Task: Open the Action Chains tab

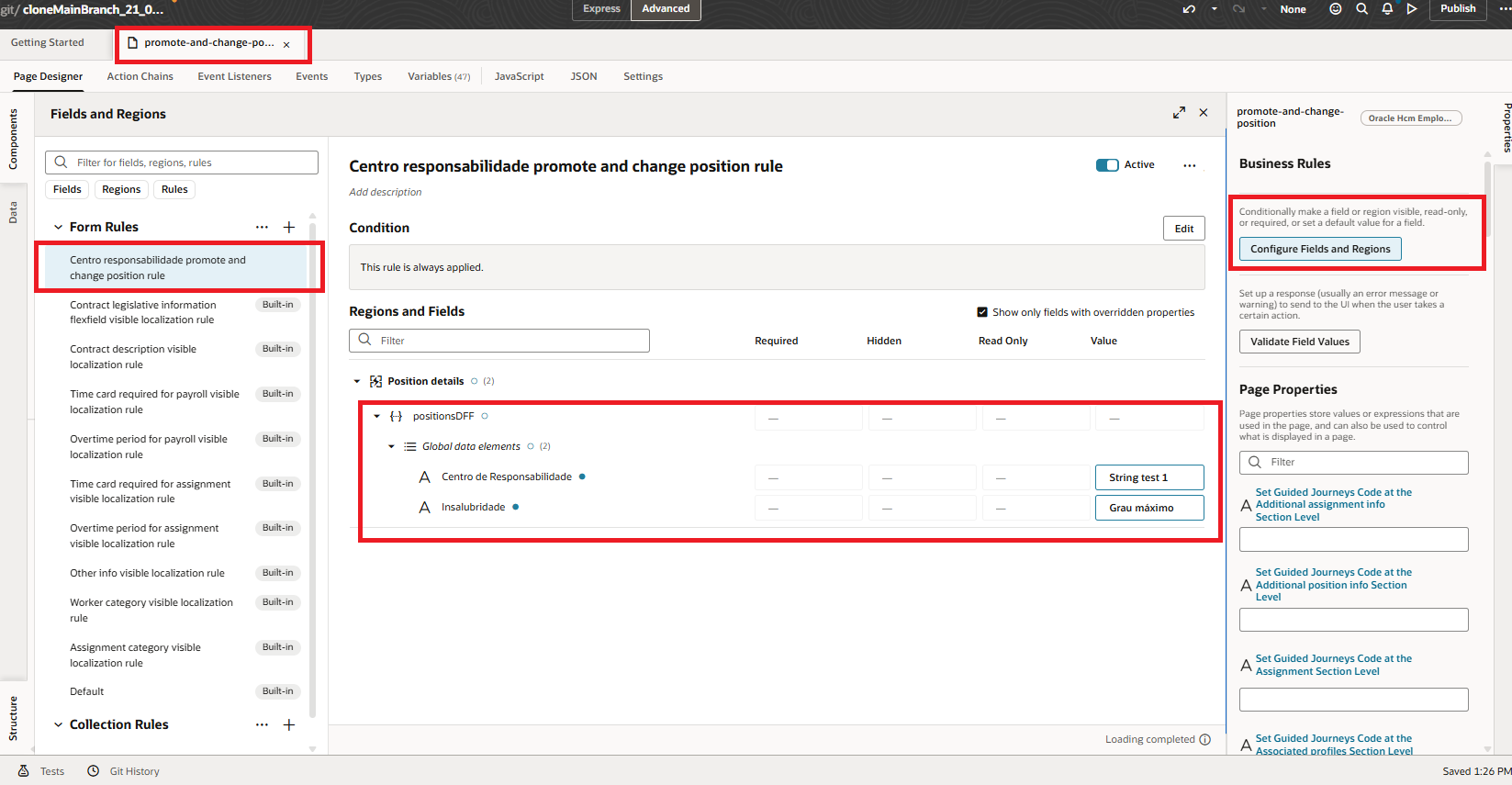Action: point(140,76)
